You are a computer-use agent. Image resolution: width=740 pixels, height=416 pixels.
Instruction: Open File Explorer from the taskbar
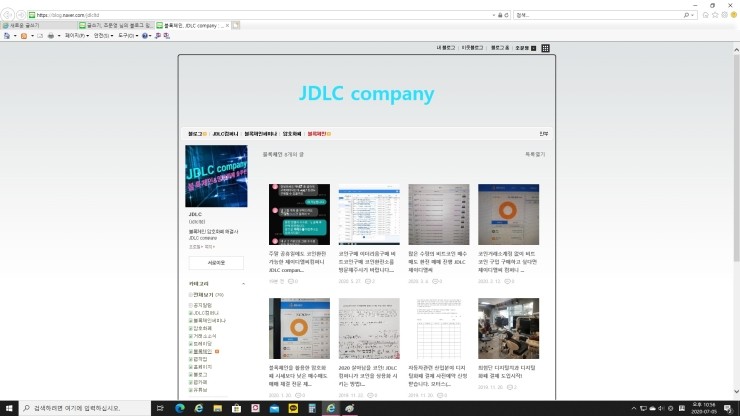[218, 408]
